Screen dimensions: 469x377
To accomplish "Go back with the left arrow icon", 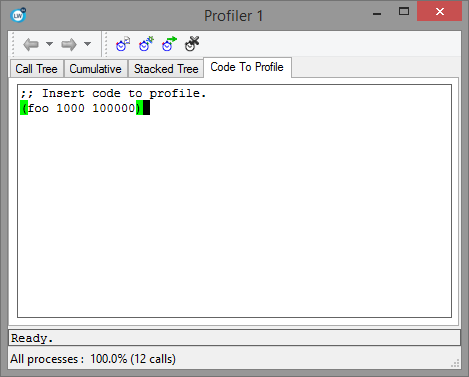I will pos(31,44).
